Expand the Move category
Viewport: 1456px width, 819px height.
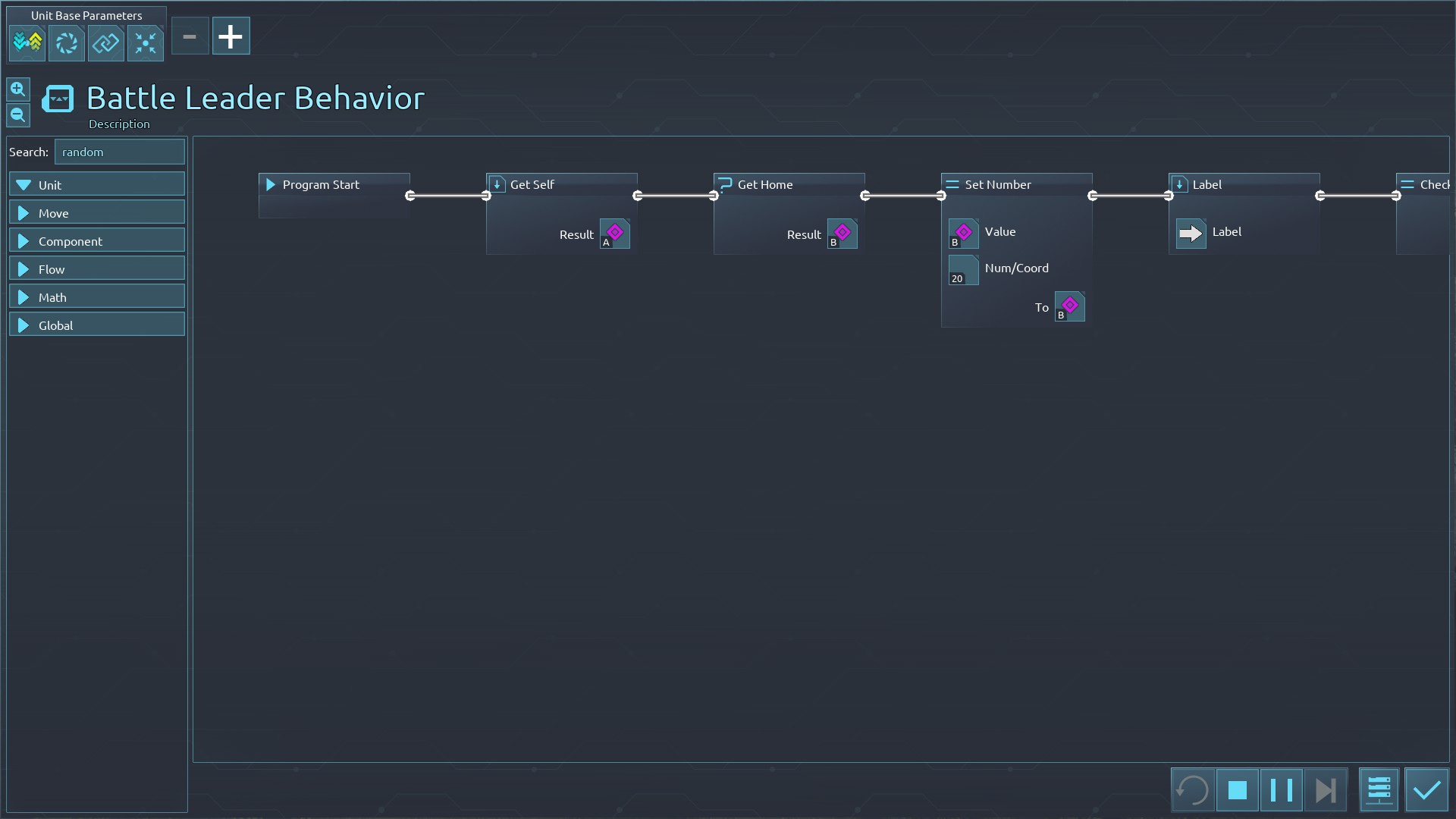(97, 213)
